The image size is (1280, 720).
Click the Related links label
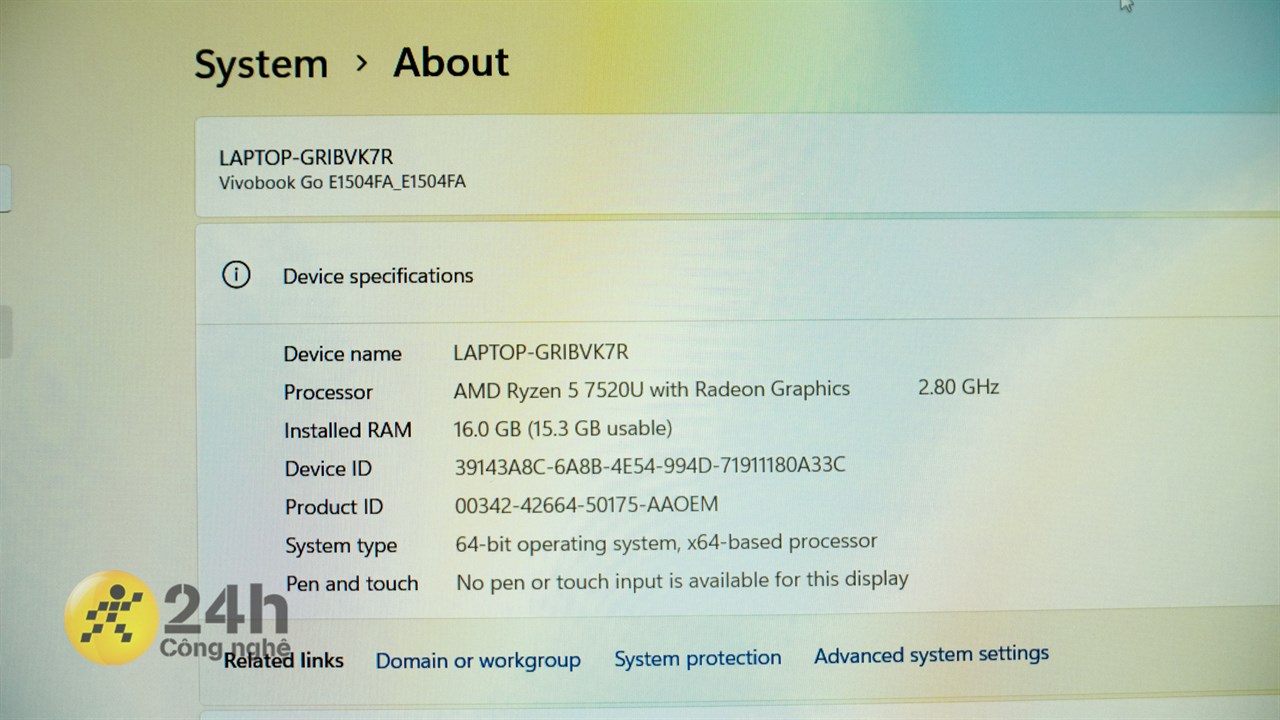284,660
